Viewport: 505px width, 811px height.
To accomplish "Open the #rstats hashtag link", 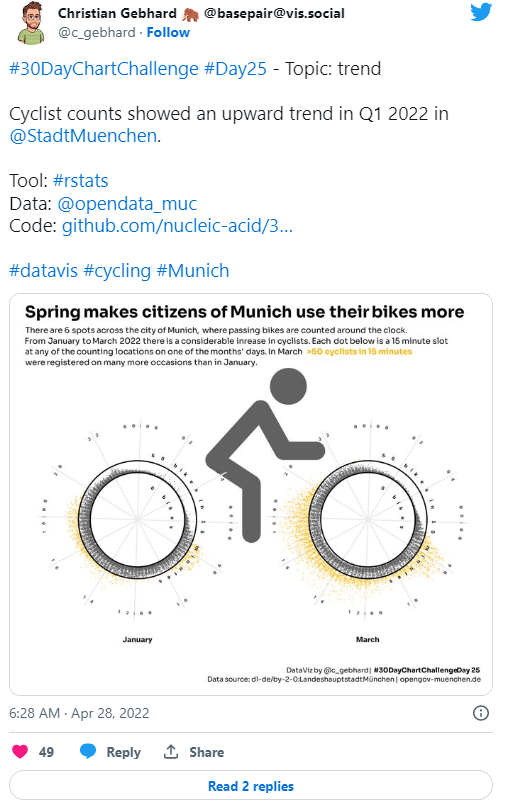I will [80, 181].
